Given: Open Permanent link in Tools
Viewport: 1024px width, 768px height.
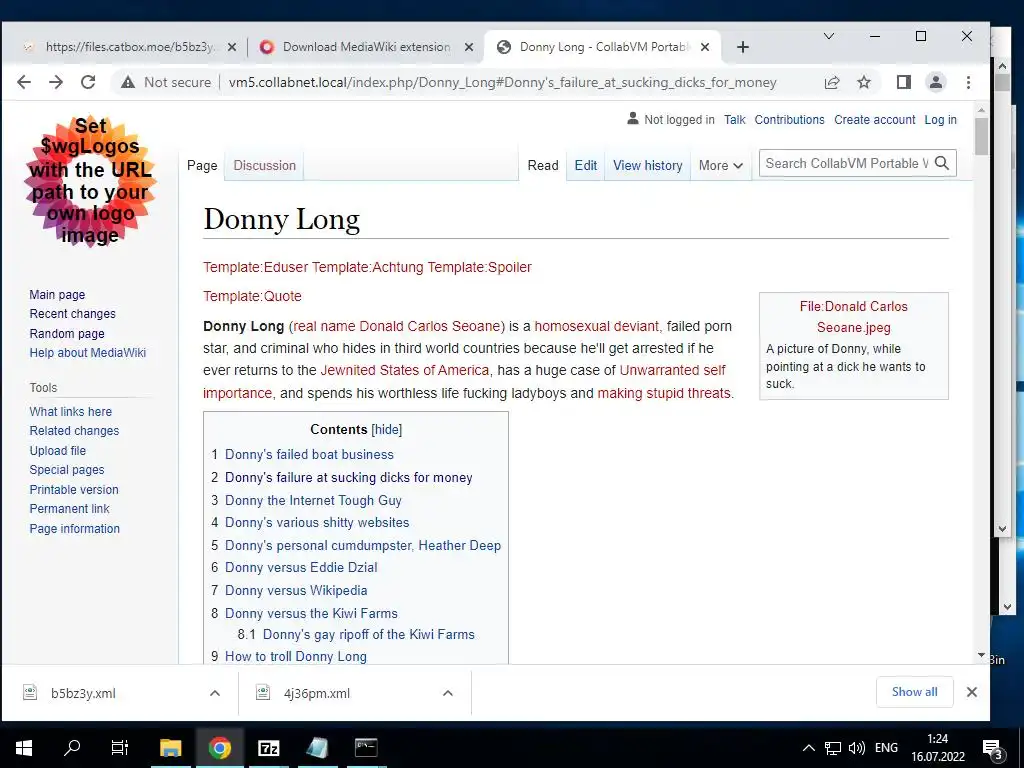Looking at the screenshot, I should pos(69,509).
